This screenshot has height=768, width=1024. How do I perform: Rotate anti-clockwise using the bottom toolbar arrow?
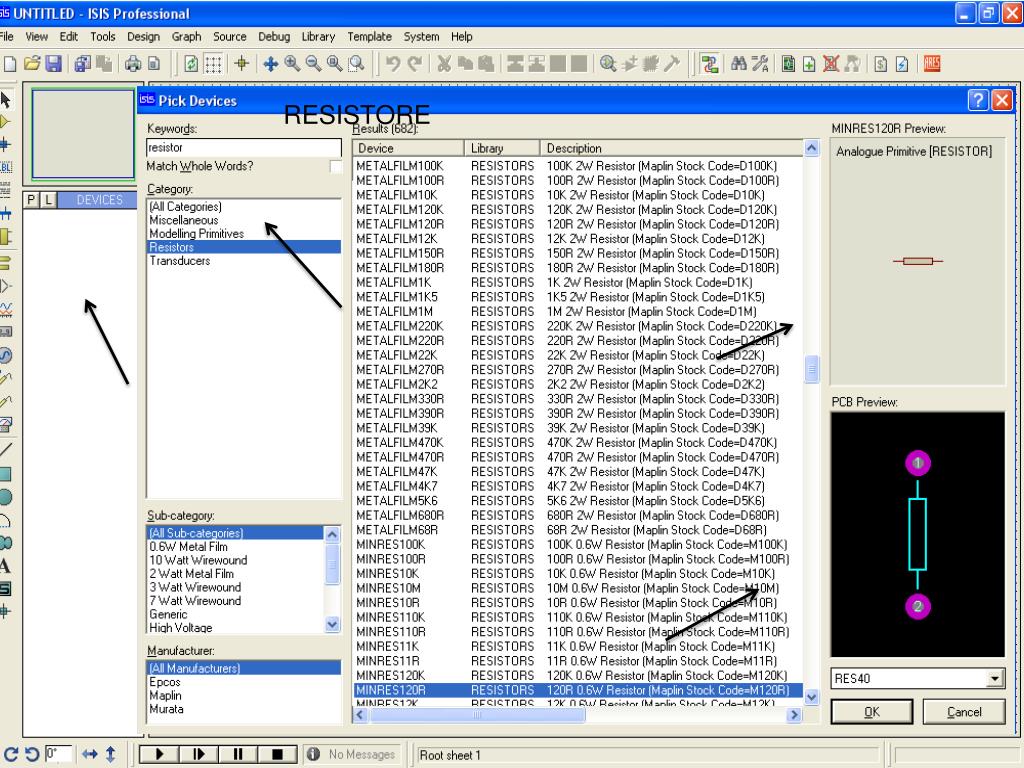(x=32, y=754)
